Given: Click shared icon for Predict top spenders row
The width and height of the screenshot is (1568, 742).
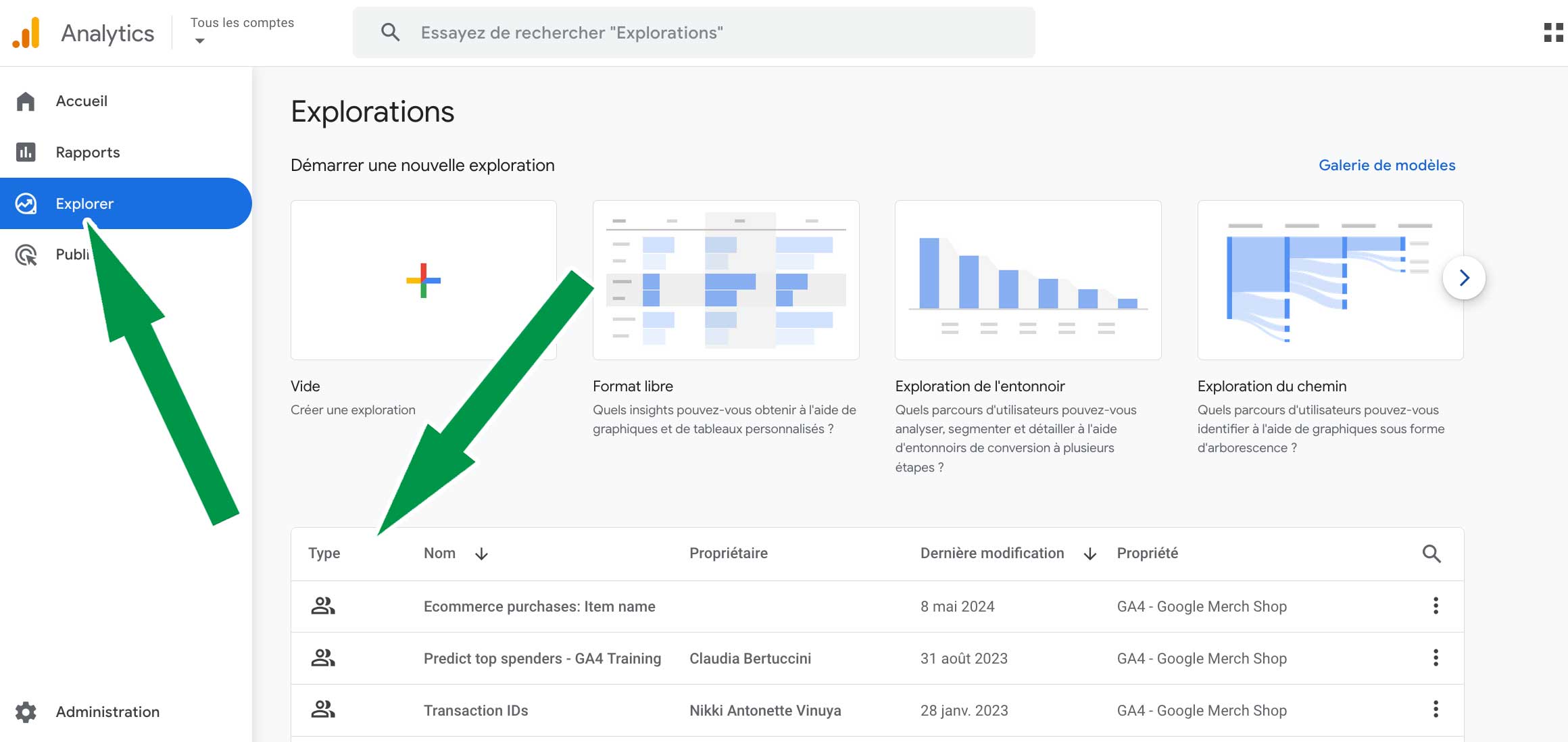Looking at the screenshot, I should click(x=323, y=658).
